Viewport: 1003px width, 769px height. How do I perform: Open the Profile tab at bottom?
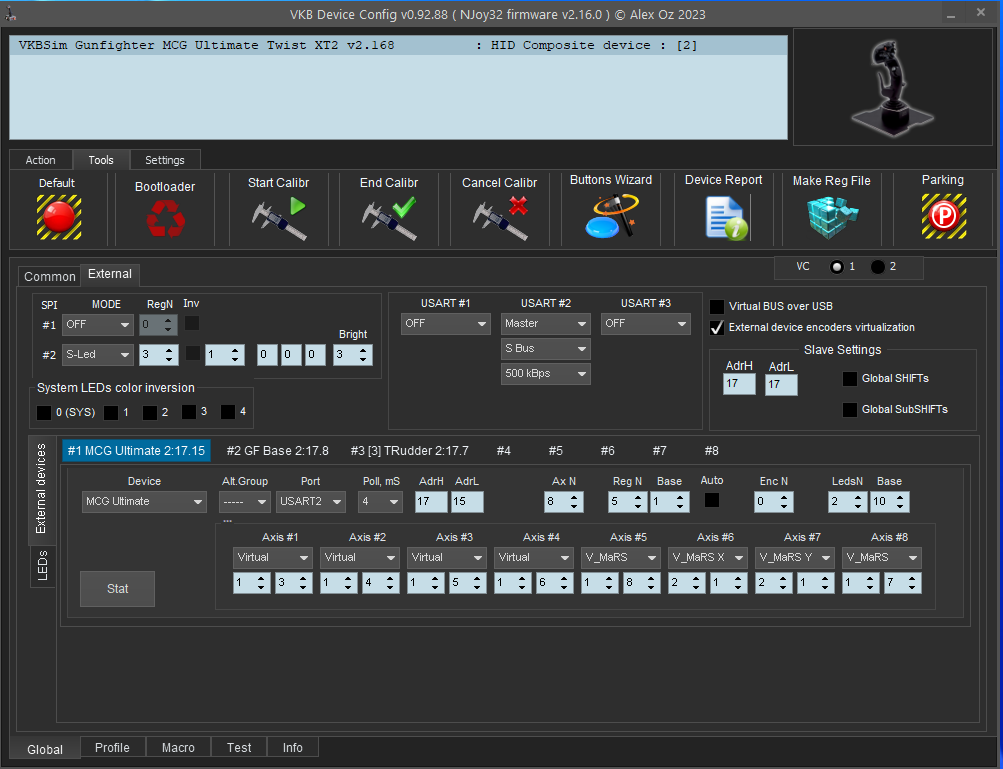point(112,748)
